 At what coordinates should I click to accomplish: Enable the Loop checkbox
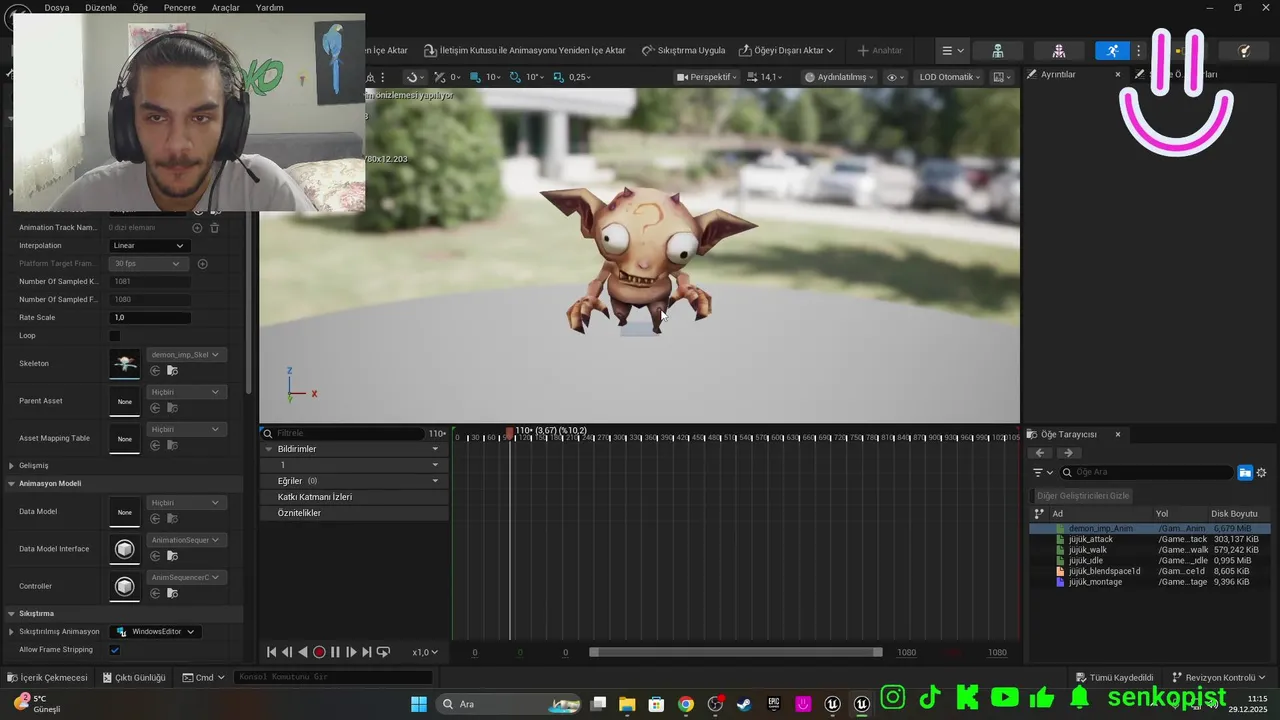point(114,336)
